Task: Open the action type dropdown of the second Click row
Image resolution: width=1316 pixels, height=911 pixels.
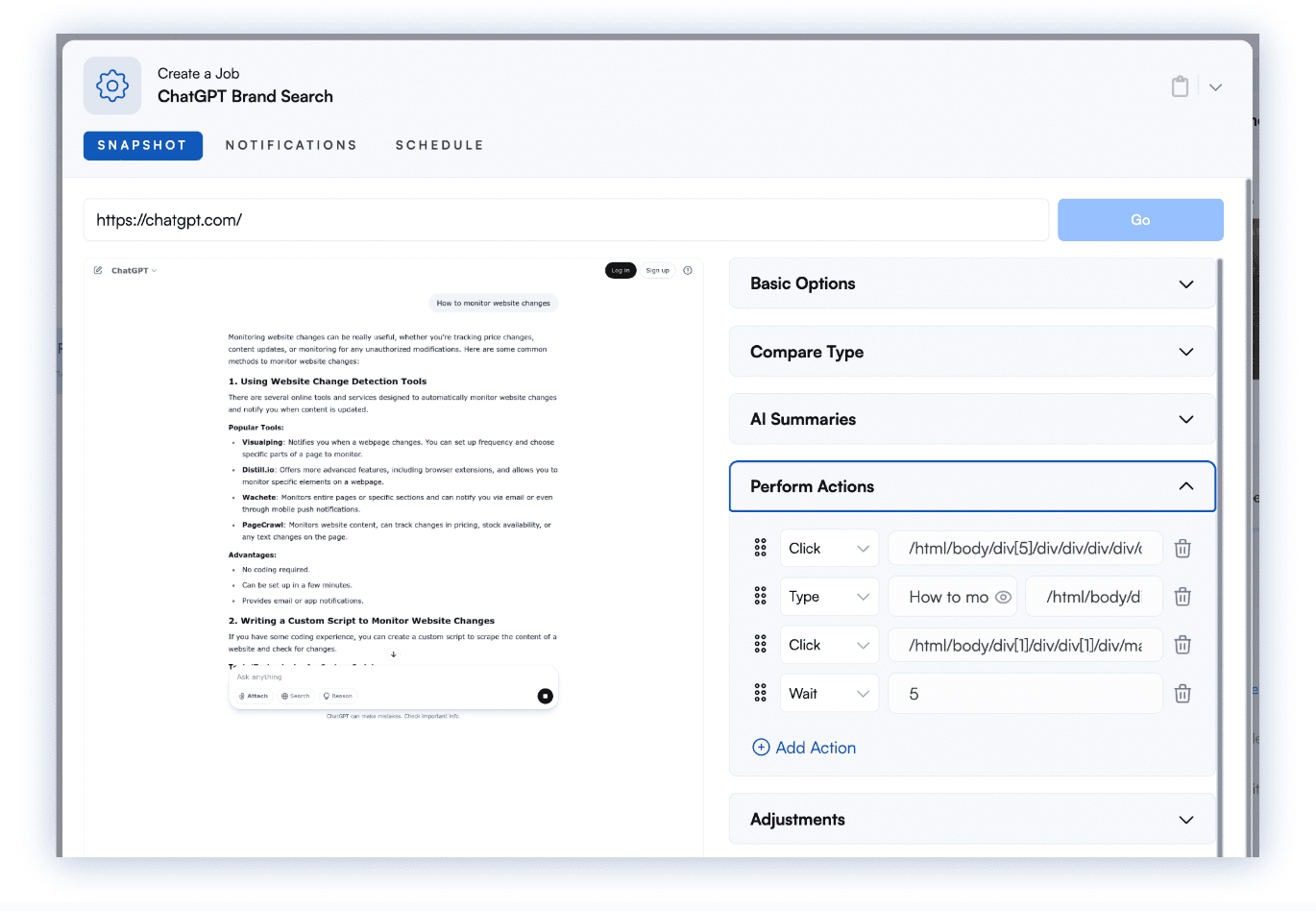Action: (x=829, y=645)
